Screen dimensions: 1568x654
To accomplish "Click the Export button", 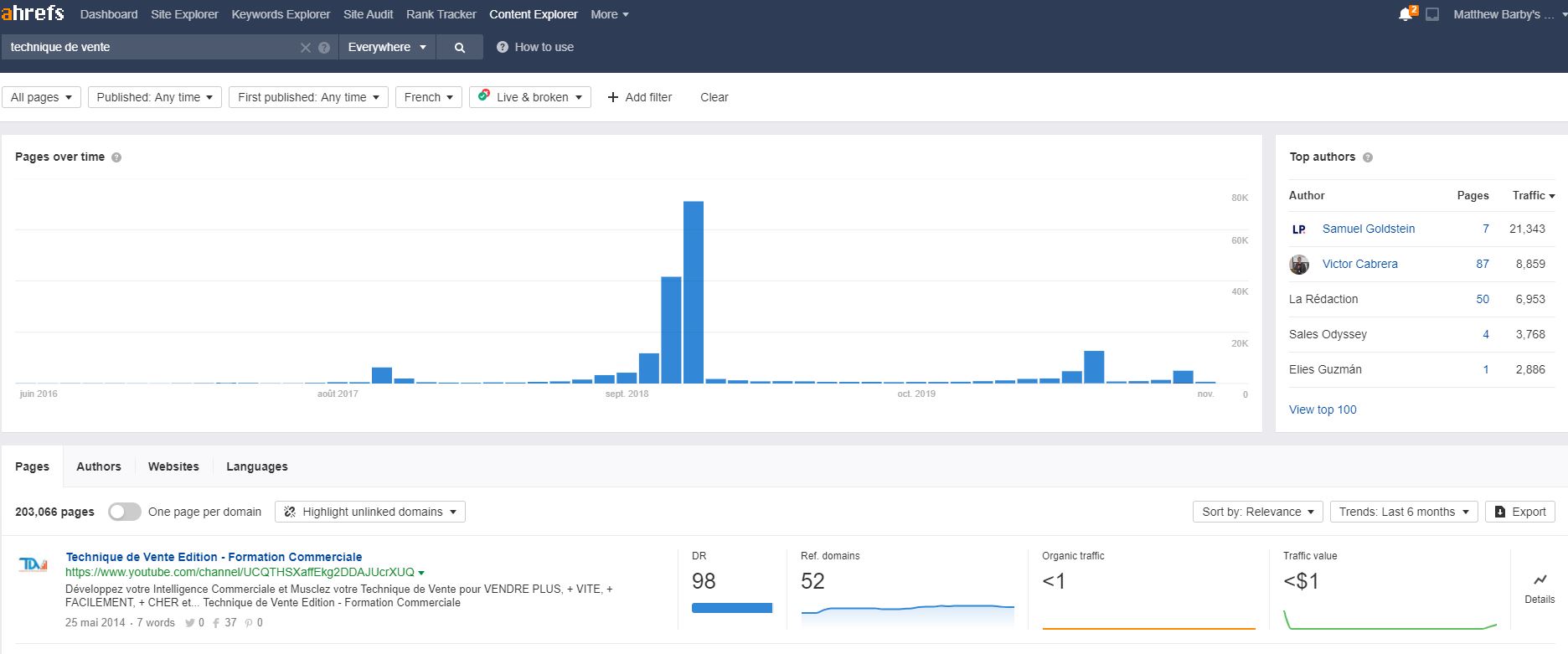I will click(x=1520, y=512).
